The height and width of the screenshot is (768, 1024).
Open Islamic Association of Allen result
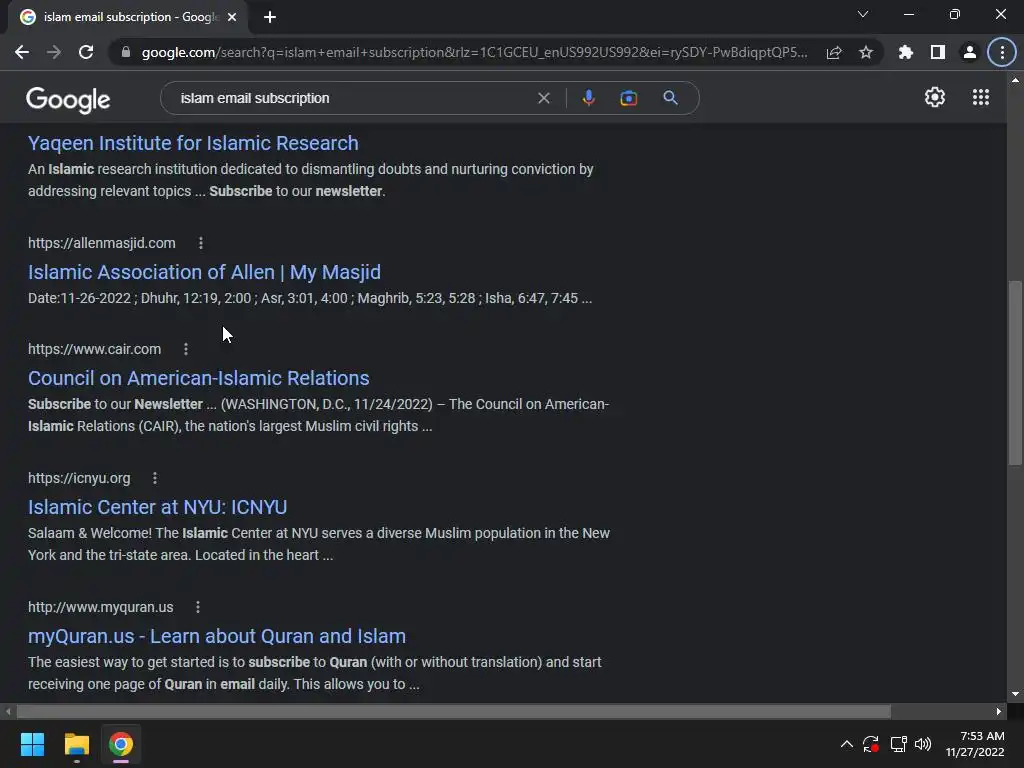point(204,272)
